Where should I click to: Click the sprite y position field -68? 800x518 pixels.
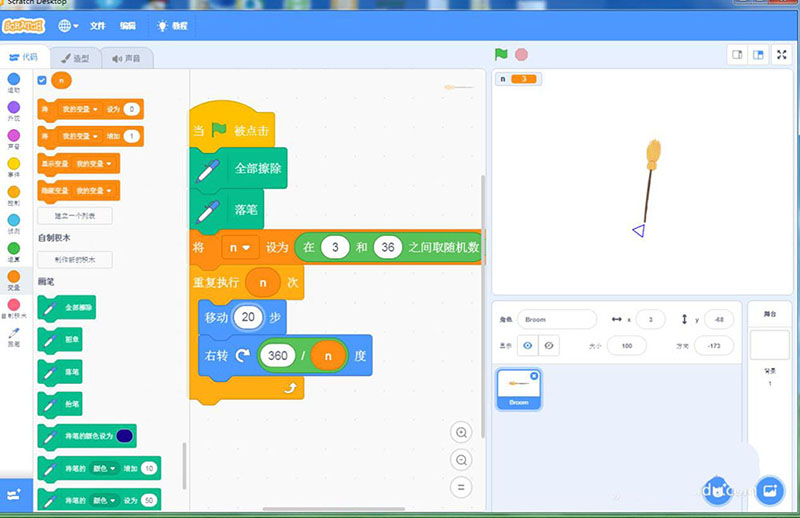tap(719, 319)
